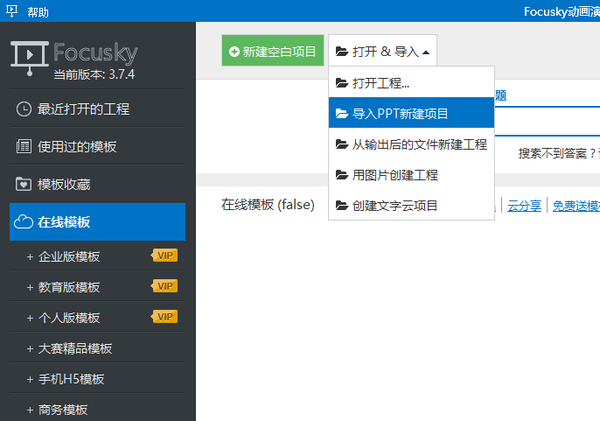Open the 免费送模板 link
This screenshot has width=600, height=421.
click(x=576, y=206)
